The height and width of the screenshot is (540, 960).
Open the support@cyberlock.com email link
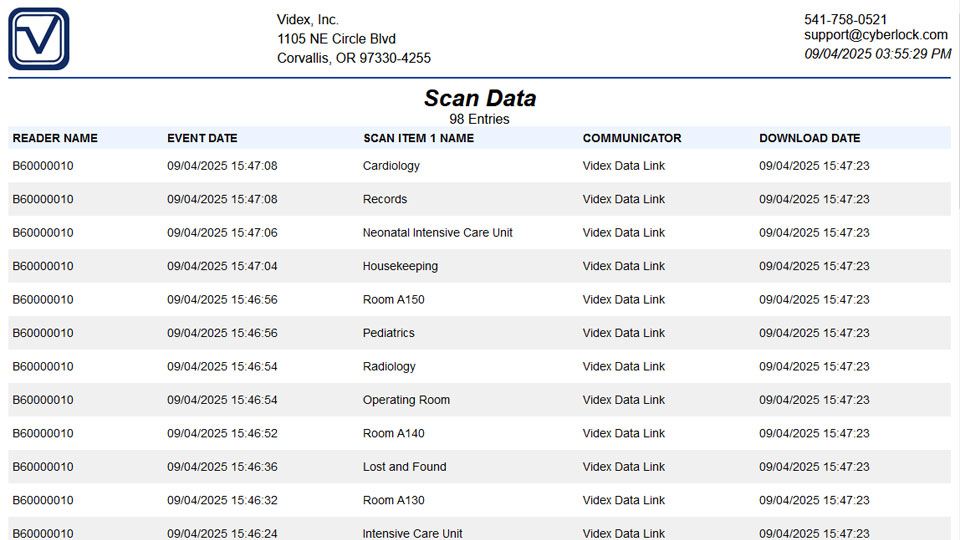pyautogui.click(x=875, y=35)
